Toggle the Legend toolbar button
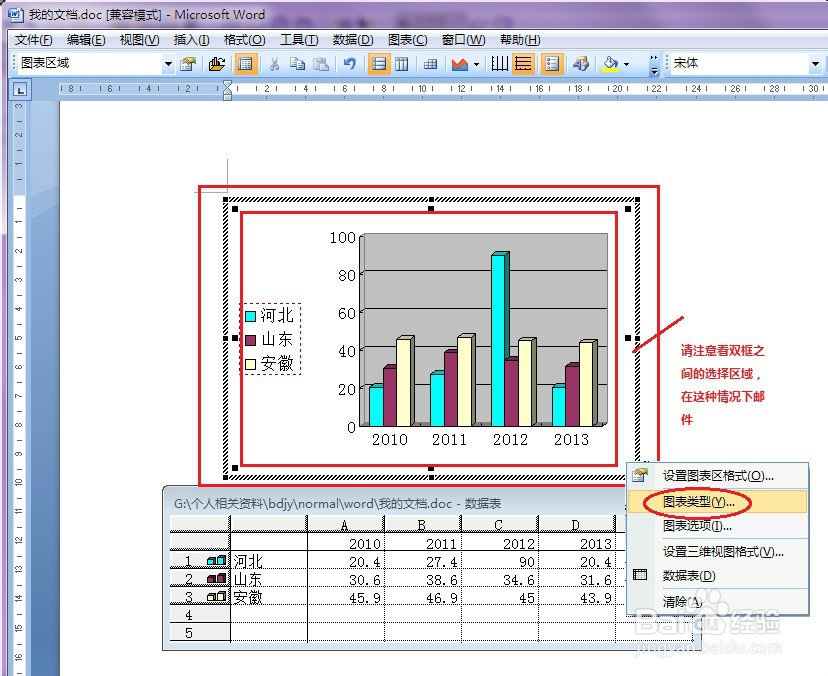828x676 pixels. (551, 64)
